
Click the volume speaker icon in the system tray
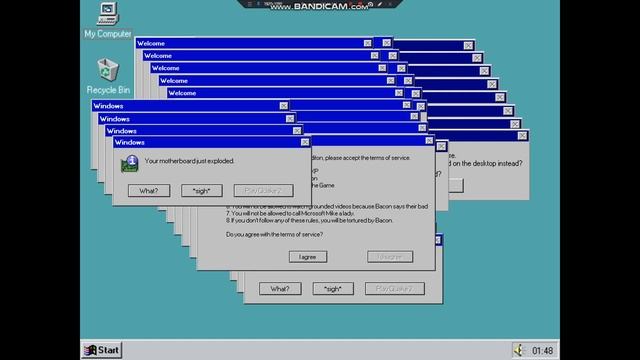pos(519,350)
